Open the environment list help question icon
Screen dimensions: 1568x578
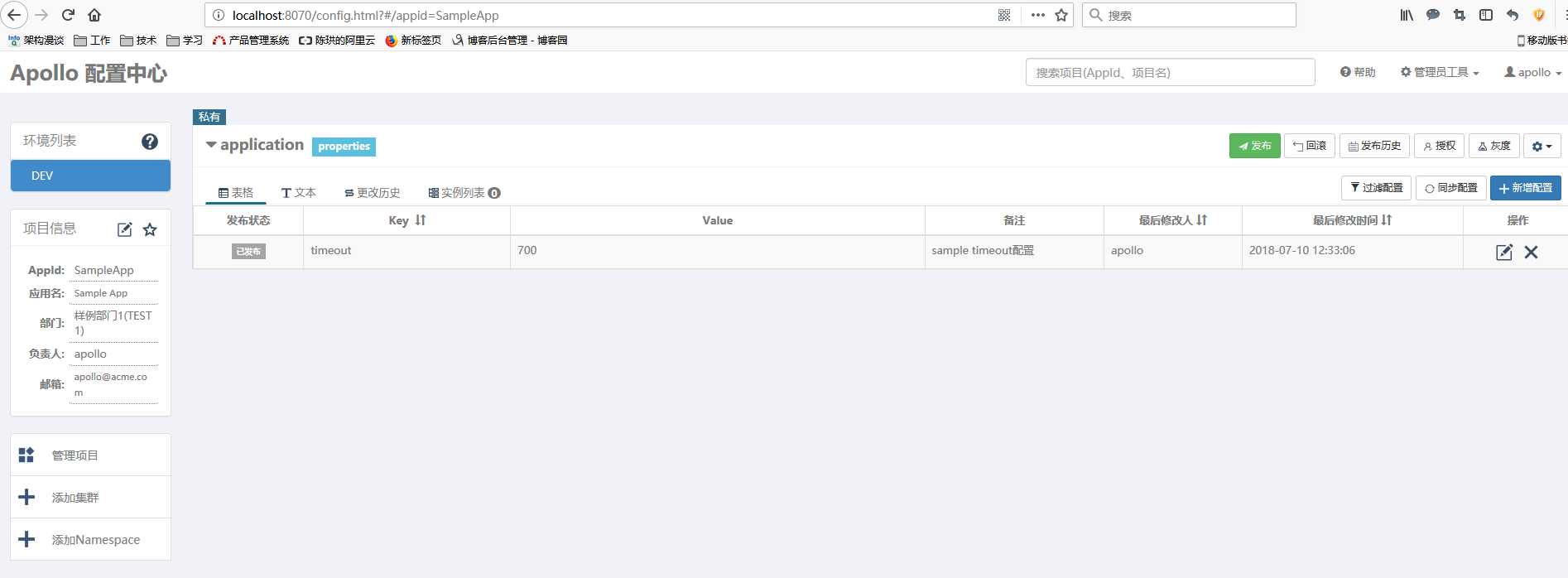point(150,142)
